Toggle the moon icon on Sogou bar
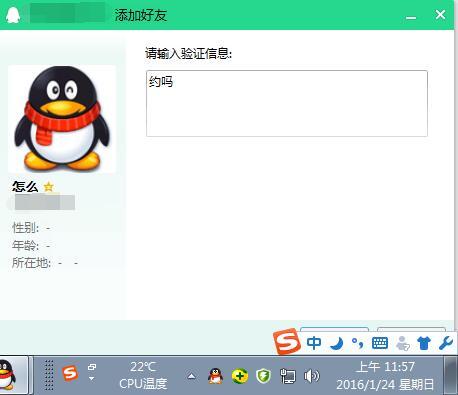The height and width of the screenshot is (395, 458). 337,343
